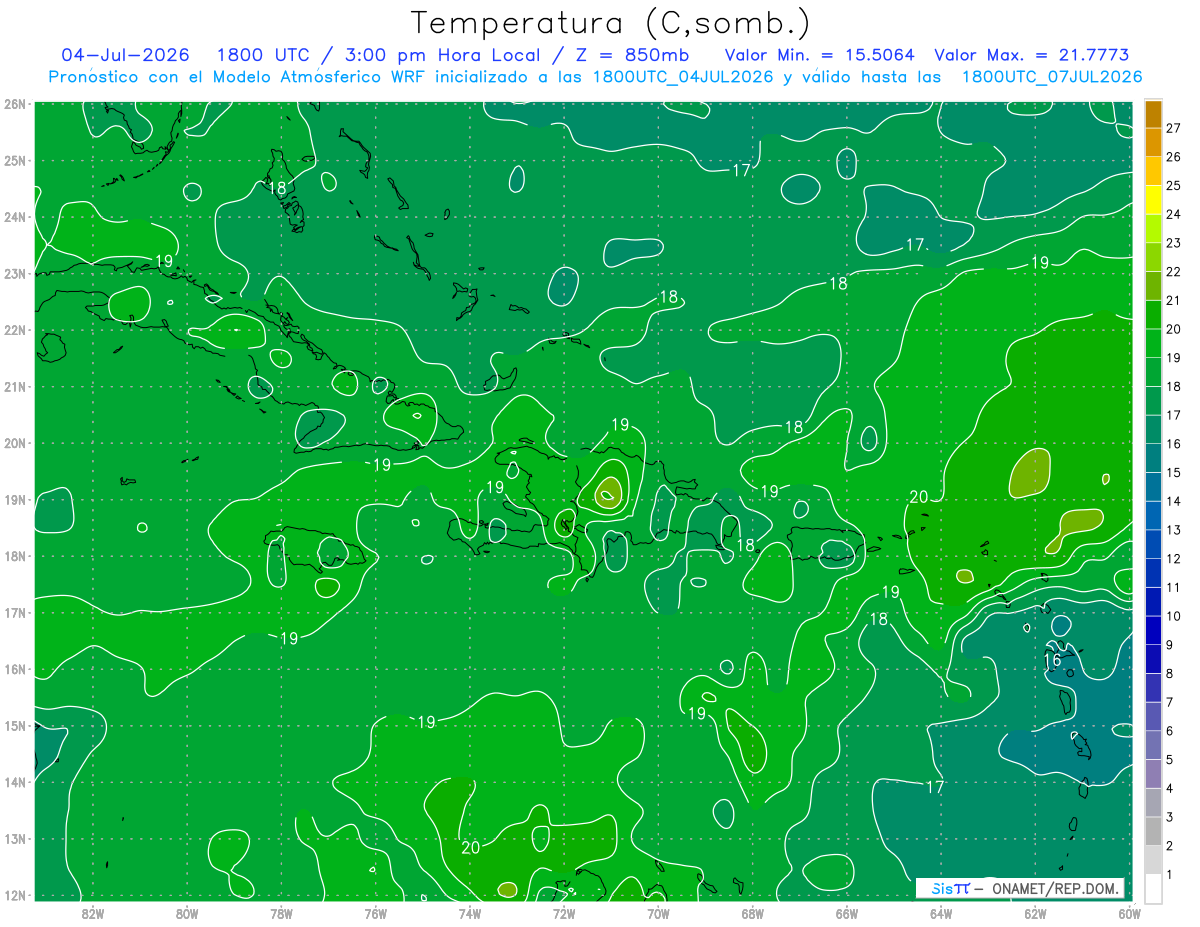The image size is (1200, 927).
Task: Pick the teal legend swatch between 15 and 16
Action: point(1153,458)
